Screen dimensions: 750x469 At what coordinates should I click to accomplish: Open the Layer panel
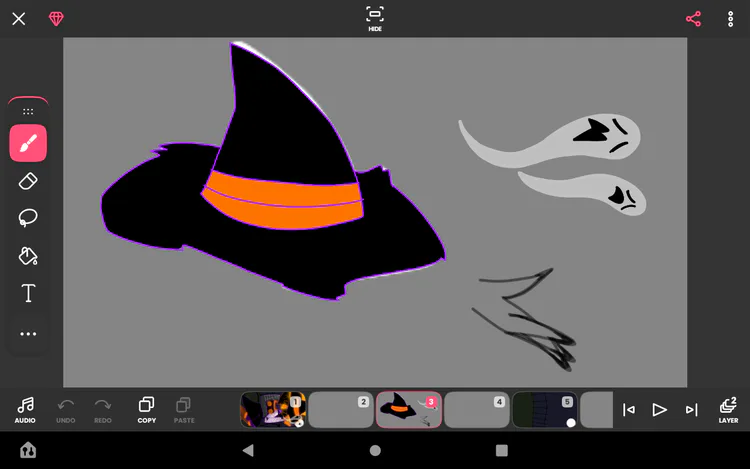tap(728, 410)
